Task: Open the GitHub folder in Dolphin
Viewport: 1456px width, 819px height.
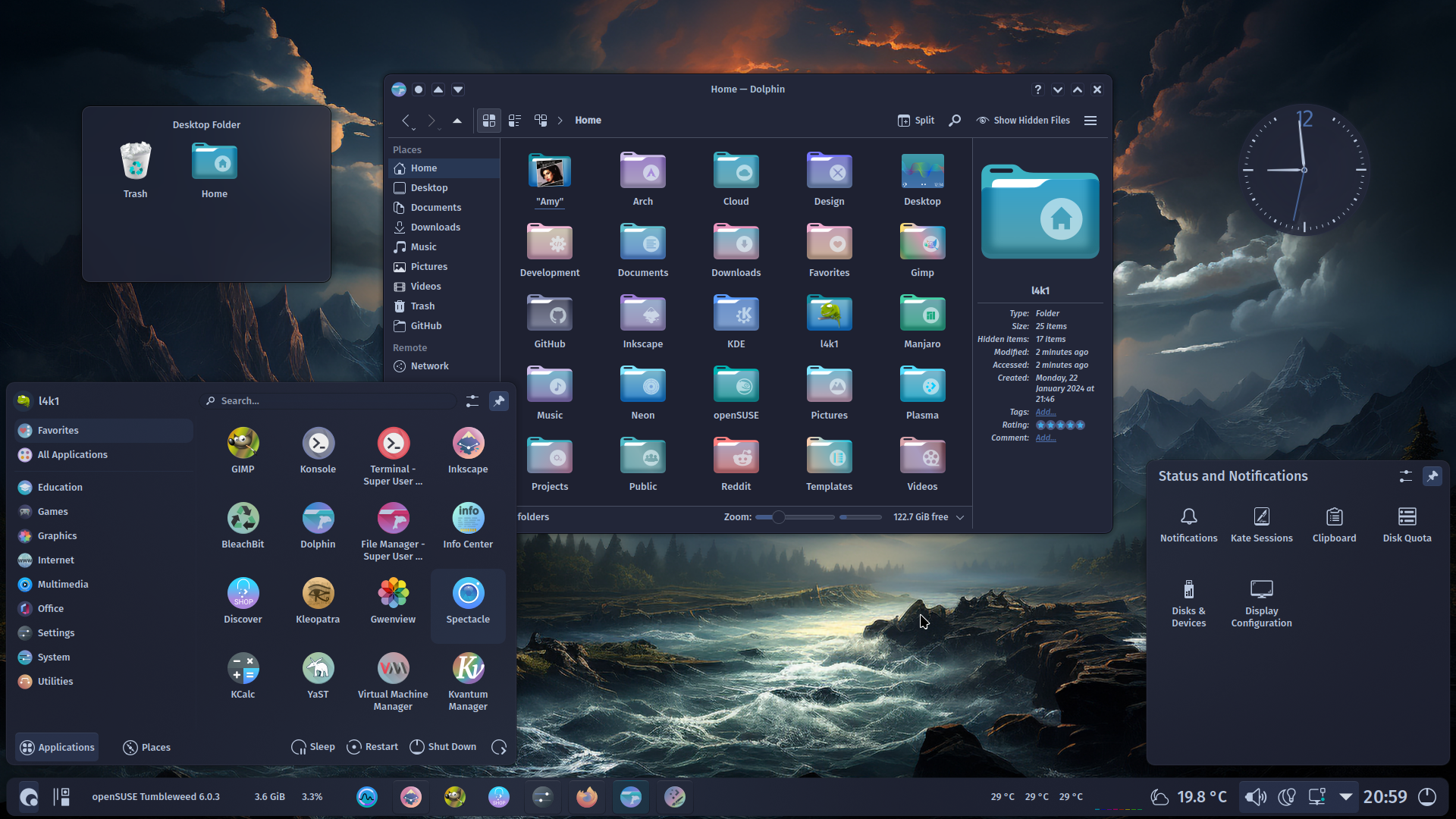Action: pos(550,322)
